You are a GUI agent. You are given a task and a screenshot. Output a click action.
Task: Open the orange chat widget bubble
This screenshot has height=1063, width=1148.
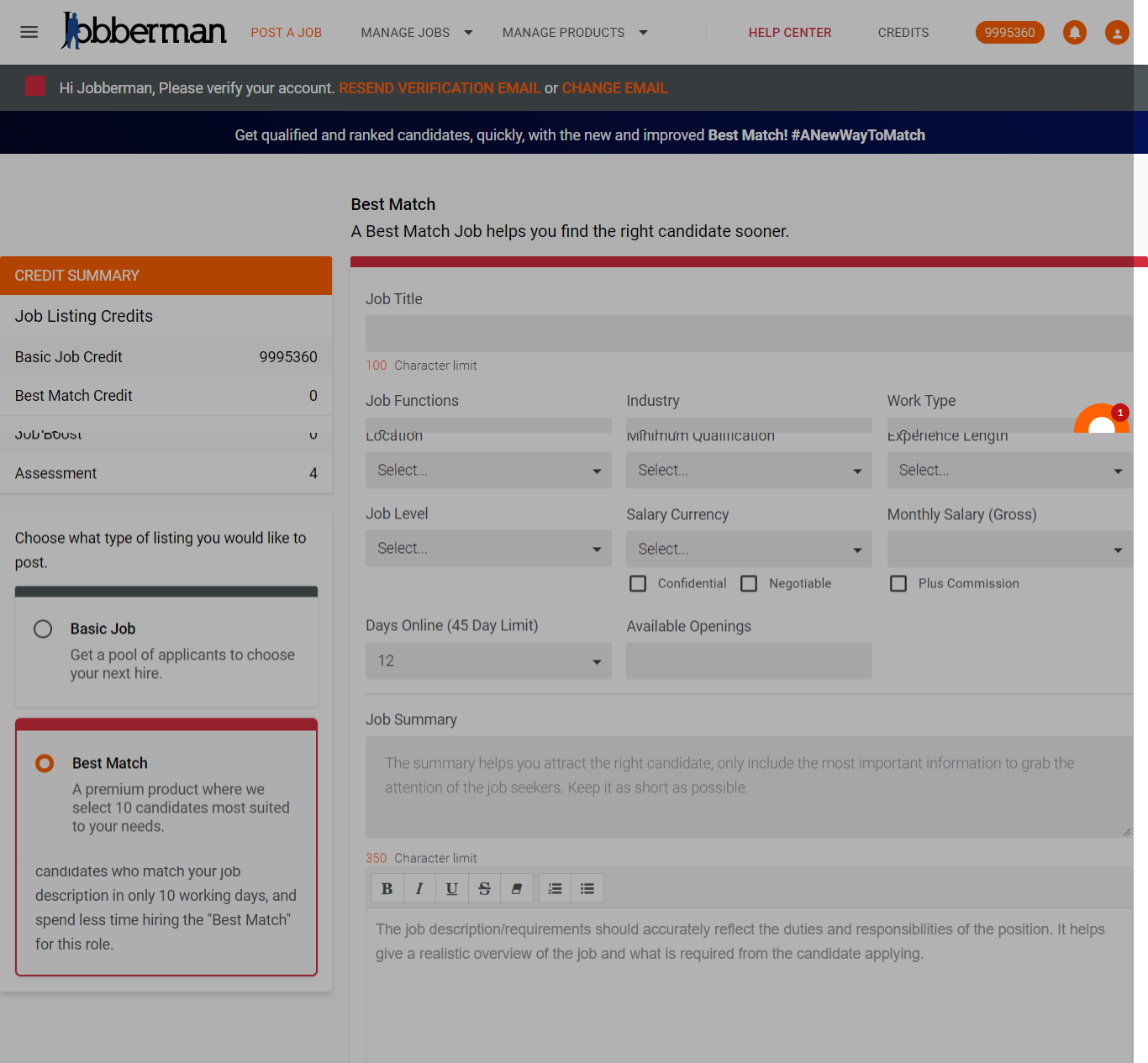pyautogui.click(x=1102, y=418)
